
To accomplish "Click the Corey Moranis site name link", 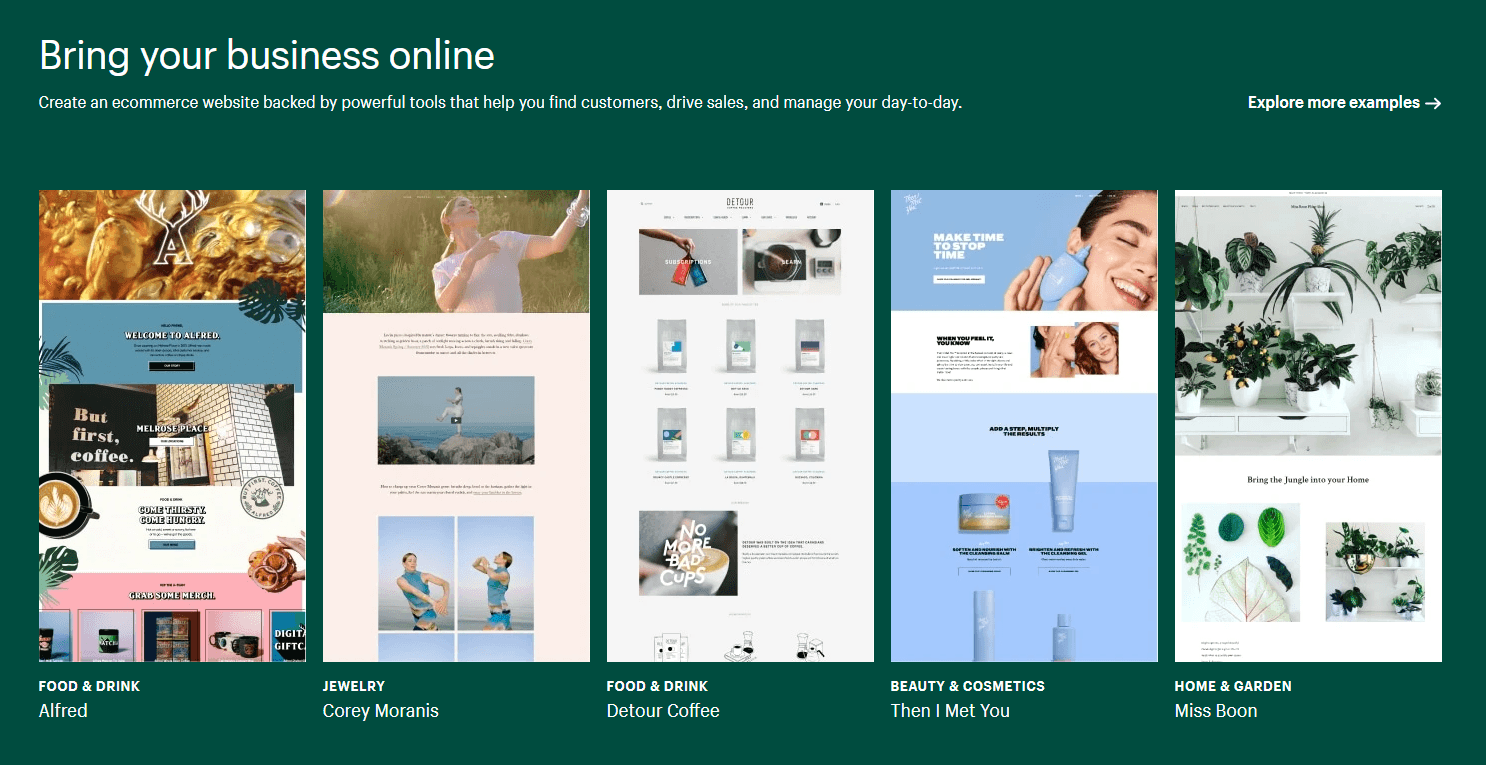I will [x=381, y=711].
